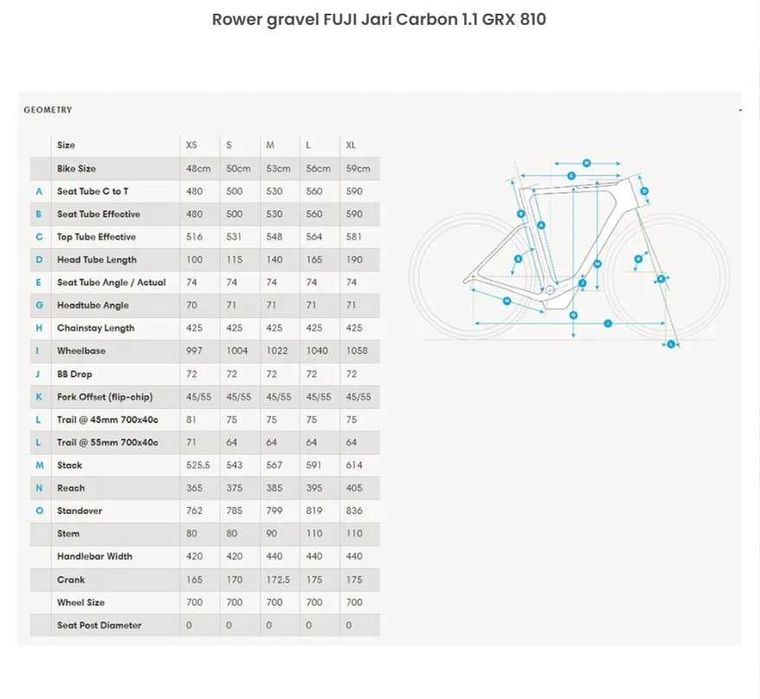Select the Head Tube Length marker D
The image size is (760, 699).
pyautogui.click(x=646, y=190)
